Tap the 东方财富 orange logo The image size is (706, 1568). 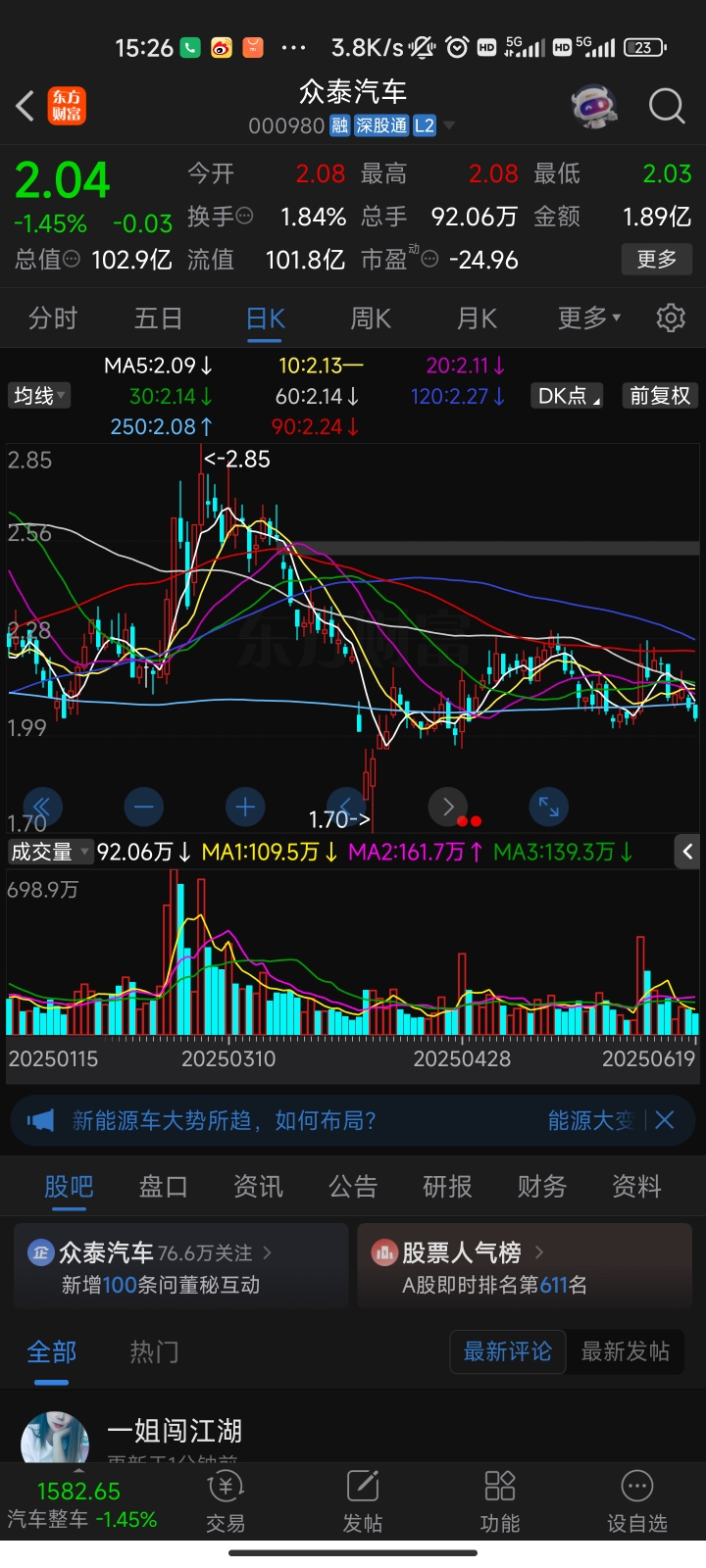[68, 106]
